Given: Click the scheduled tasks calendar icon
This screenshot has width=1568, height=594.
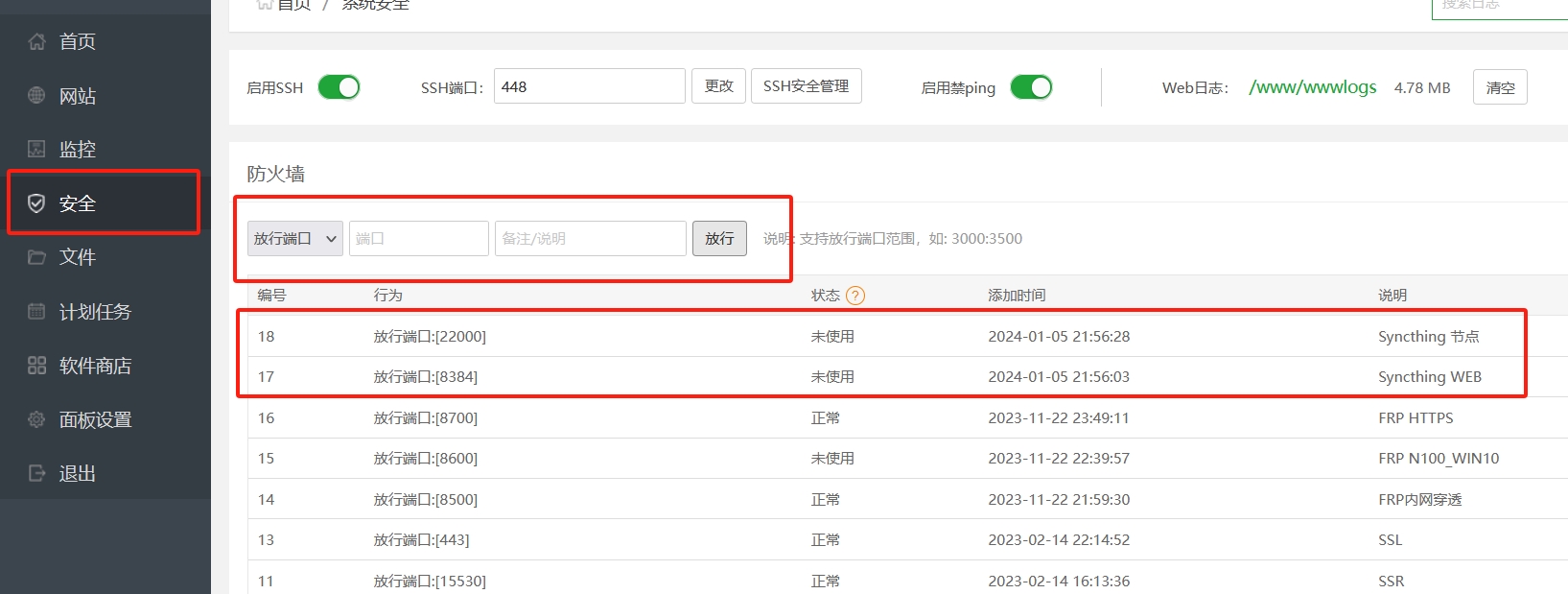Looking at the screenshot, I should 36,311.
